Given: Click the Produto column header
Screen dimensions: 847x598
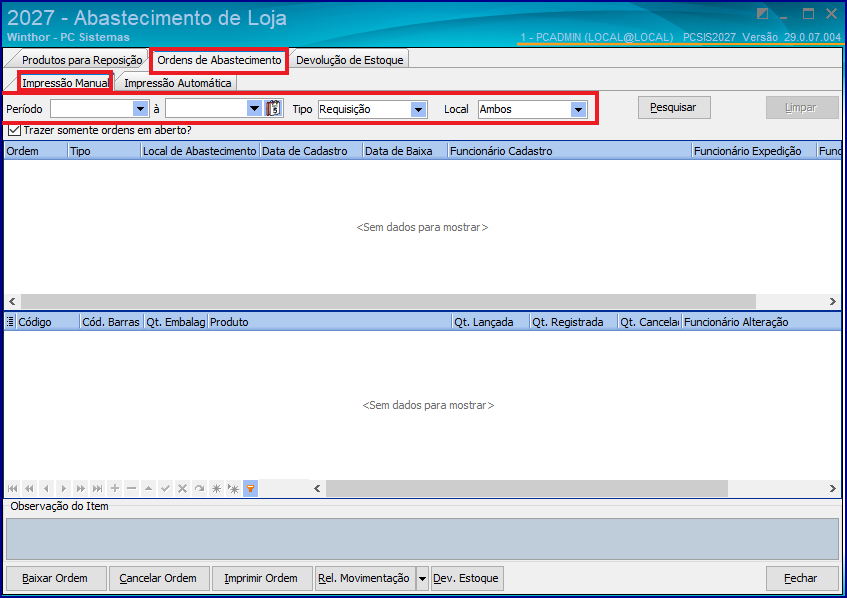Looking at the screenshot, I should point(330,322).
